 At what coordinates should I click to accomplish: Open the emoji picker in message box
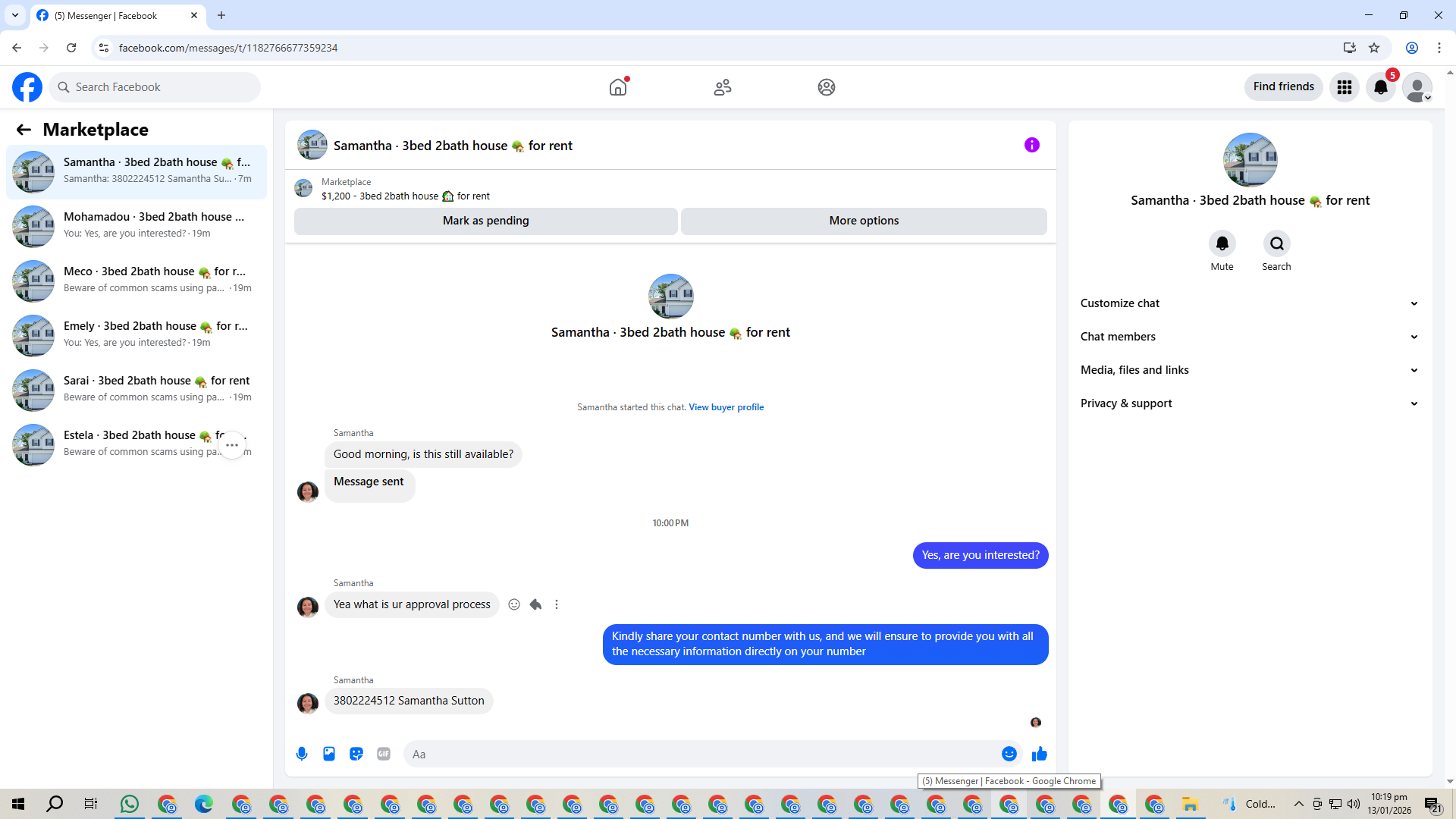[x=1009, y=754]
